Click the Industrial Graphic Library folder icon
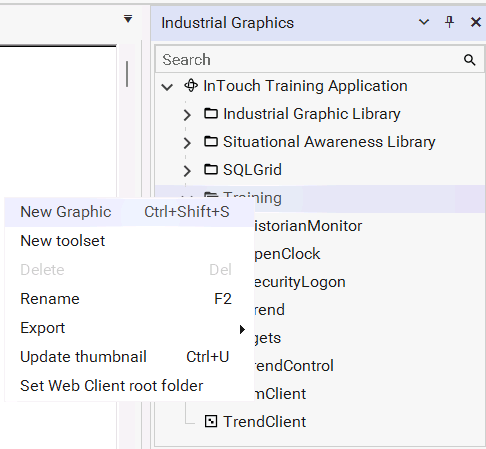 pos(211,114)
